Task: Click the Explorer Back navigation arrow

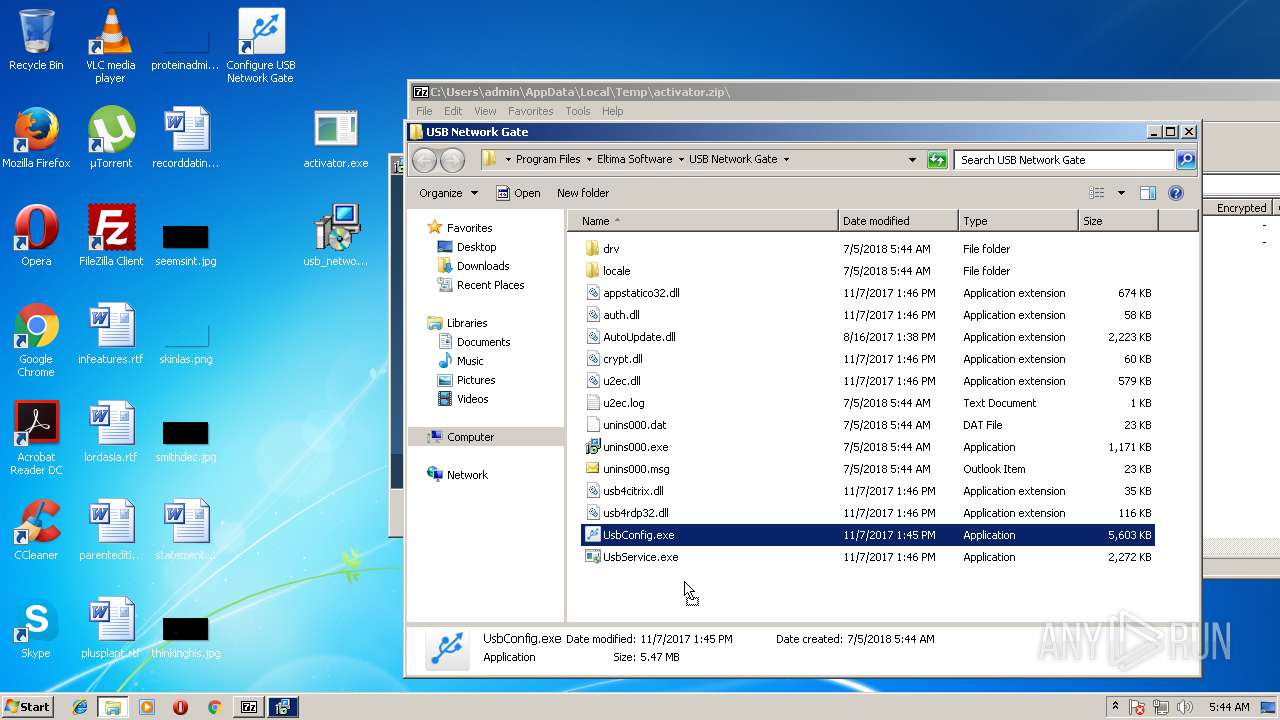Action: pos(424,160)
